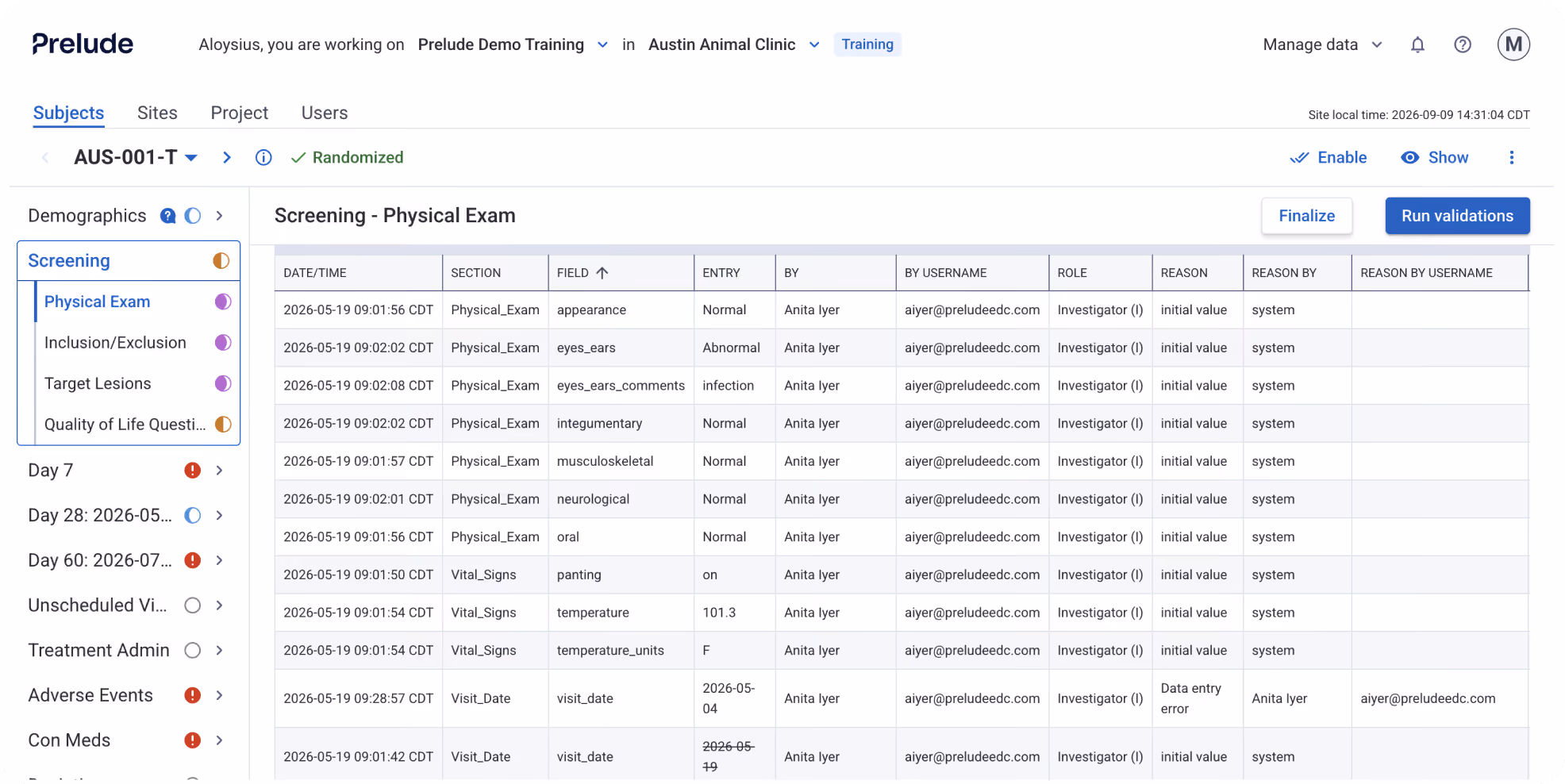Expand the Day 7 visit chevron
The image size is (1565, 784).
[x=220, y=471]
